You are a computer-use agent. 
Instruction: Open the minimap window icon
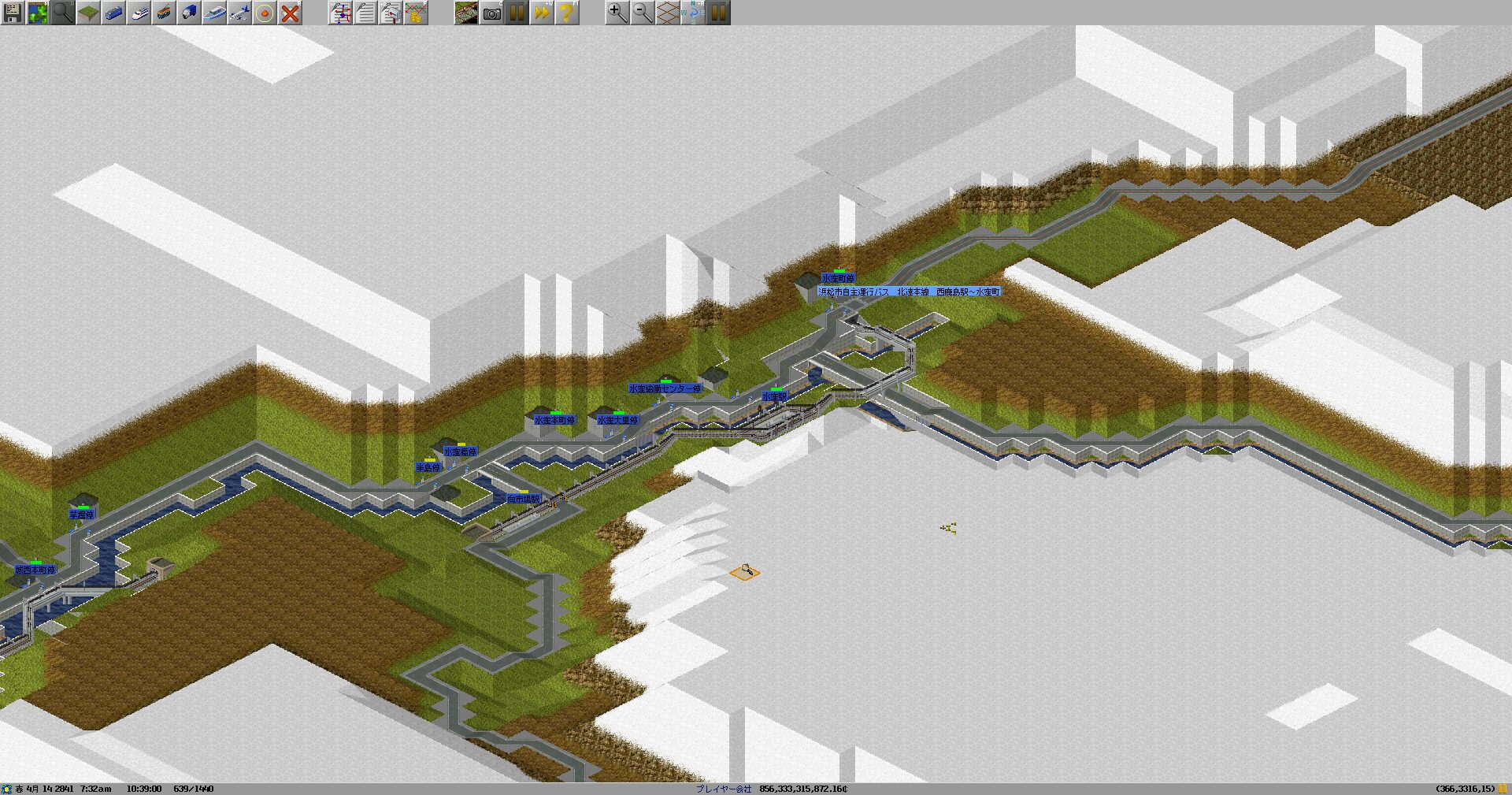tap(38, 13)
